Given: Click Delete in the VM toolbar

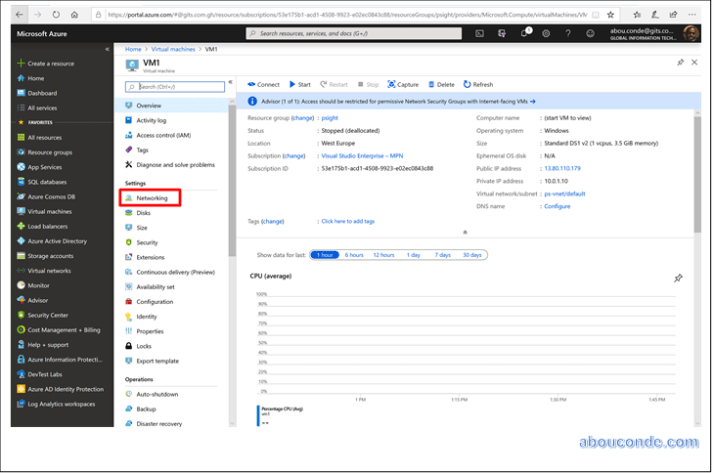Looking at the screenshot, I should [x=440, y=85].
